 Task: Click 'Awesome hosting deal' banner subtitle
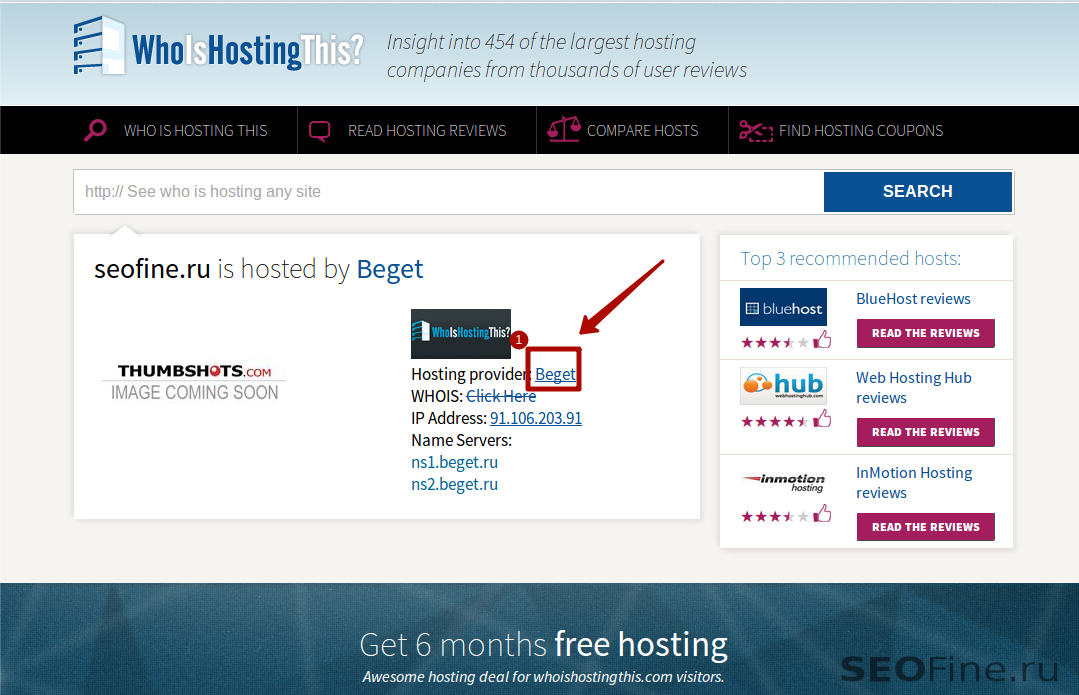point(543,677)
